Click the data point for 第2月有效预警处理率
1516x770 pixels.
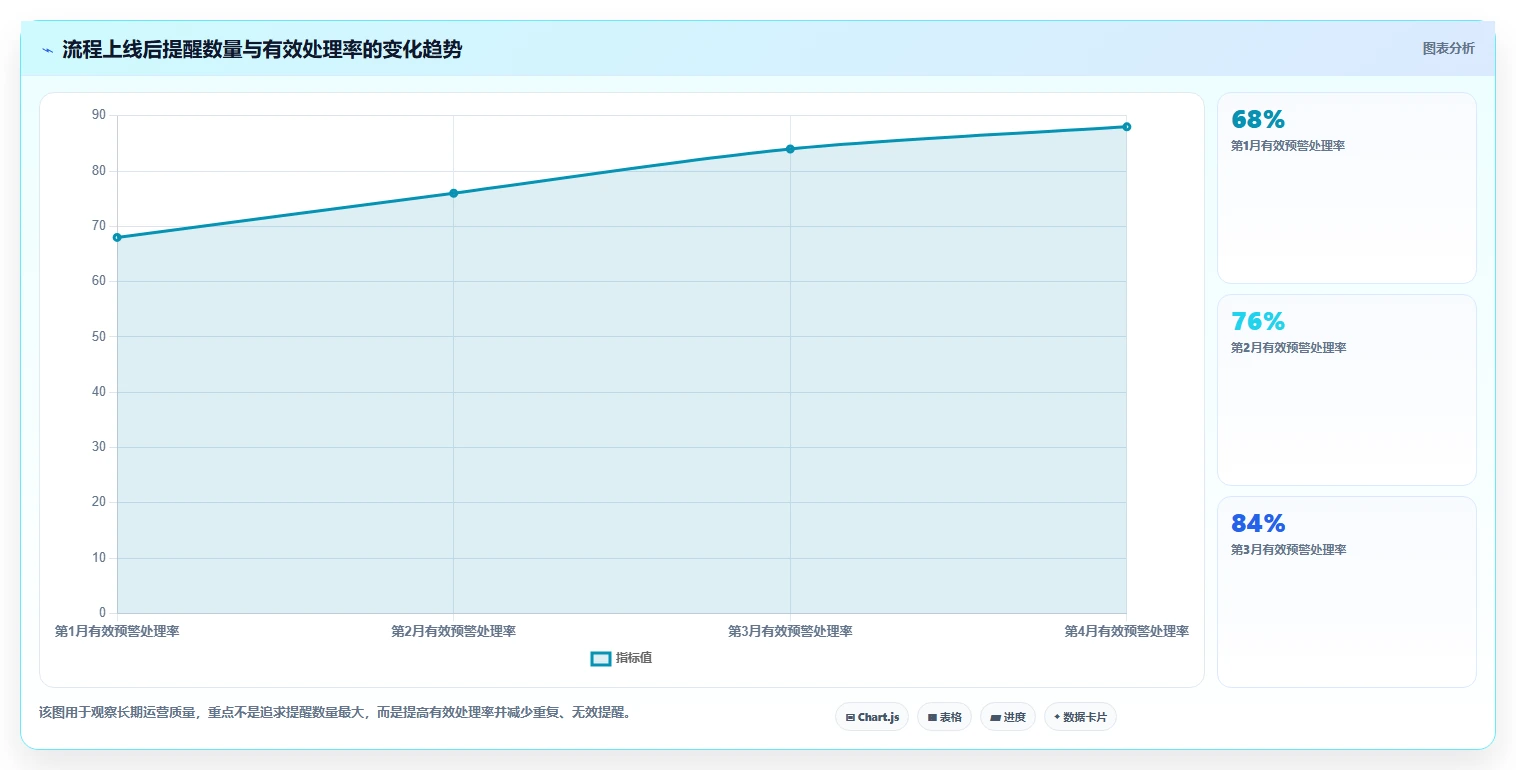coord(453,193)
